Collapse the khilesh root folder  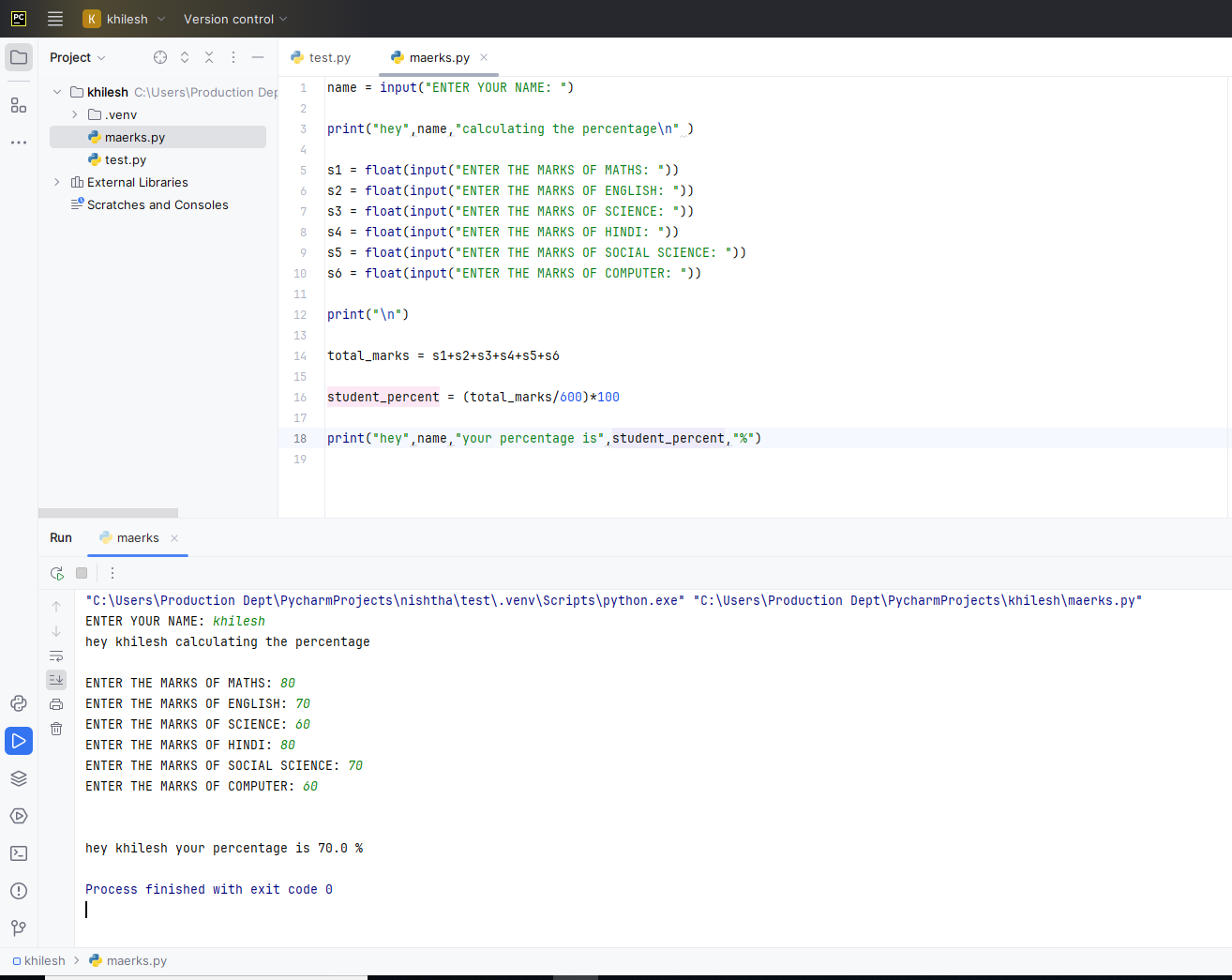click(x=57, y=92)
